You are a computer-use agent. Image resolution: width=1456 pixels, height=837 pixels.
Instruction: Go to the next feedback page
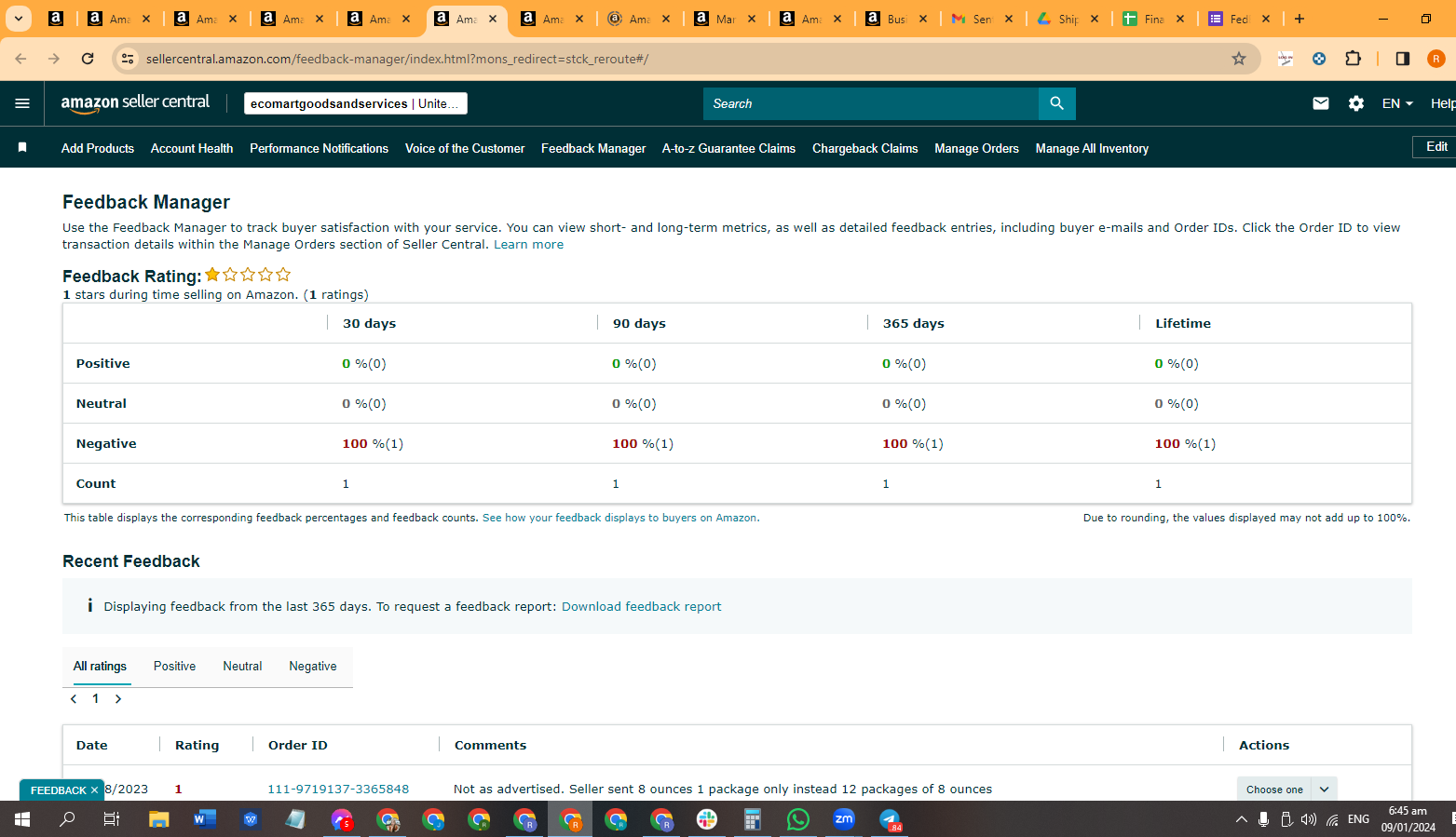coord(118,699)
